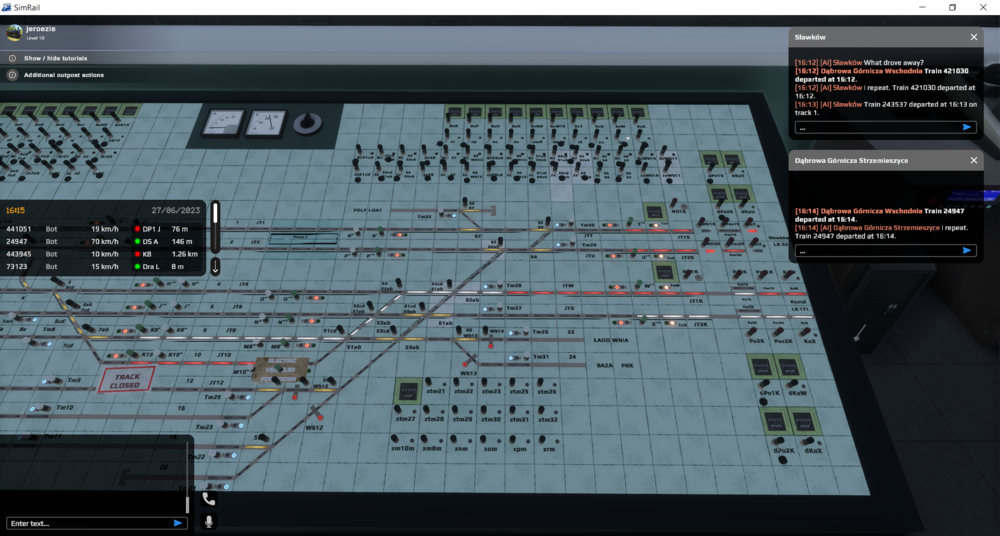This screenshot has height=536, width=1000.
Task: Click the counter above dPo1K switch
Action: click(761, 367)
